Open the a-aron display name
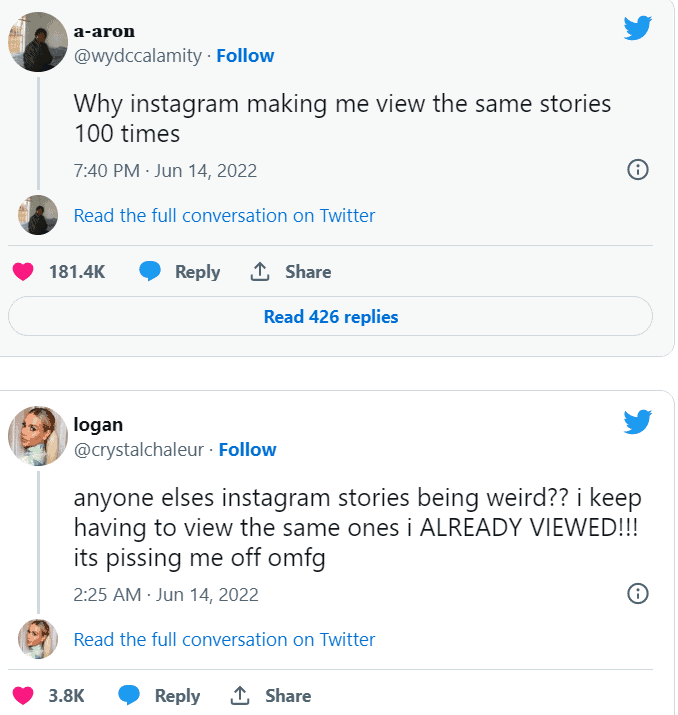Screen dimensions: 678x715 (104, 31)
